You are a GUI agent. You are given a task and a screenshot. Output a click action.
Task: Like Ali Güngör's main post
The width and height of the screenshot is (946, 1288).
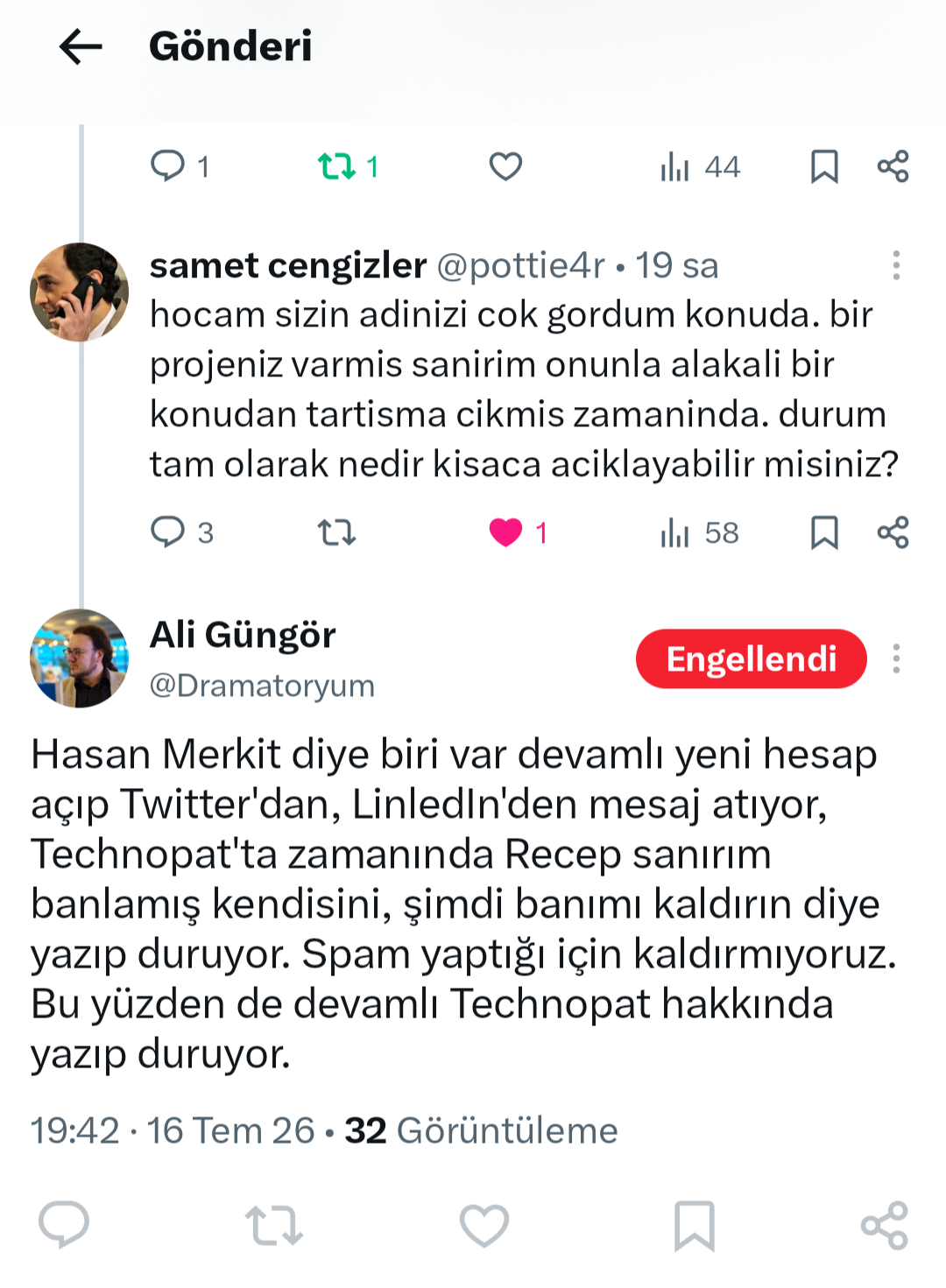click(484, 1224)
